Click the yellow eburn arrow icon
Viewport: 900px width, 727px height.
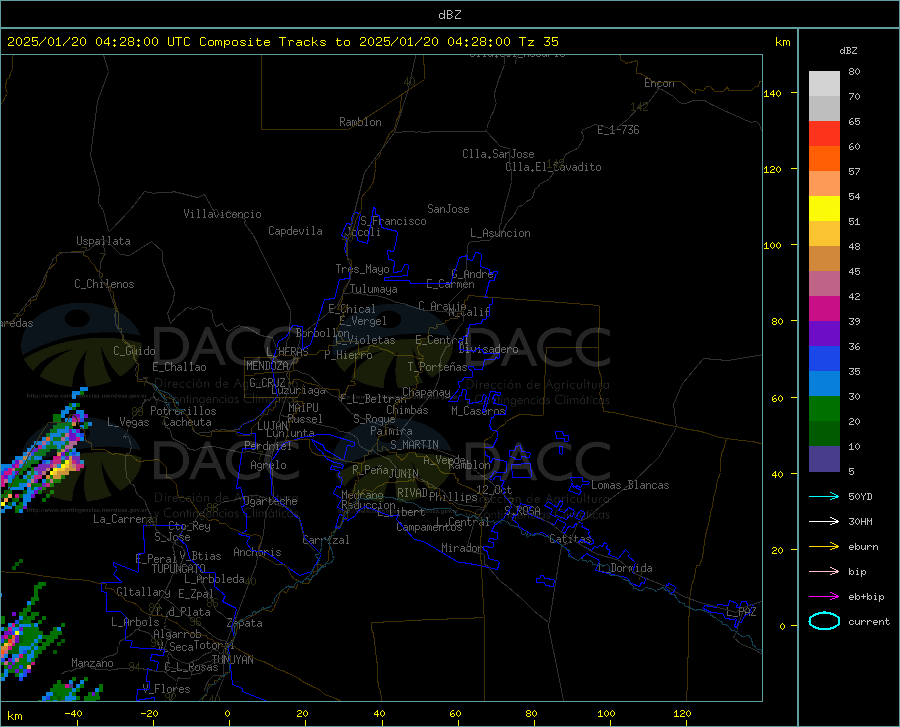click(x=824, y=547)
